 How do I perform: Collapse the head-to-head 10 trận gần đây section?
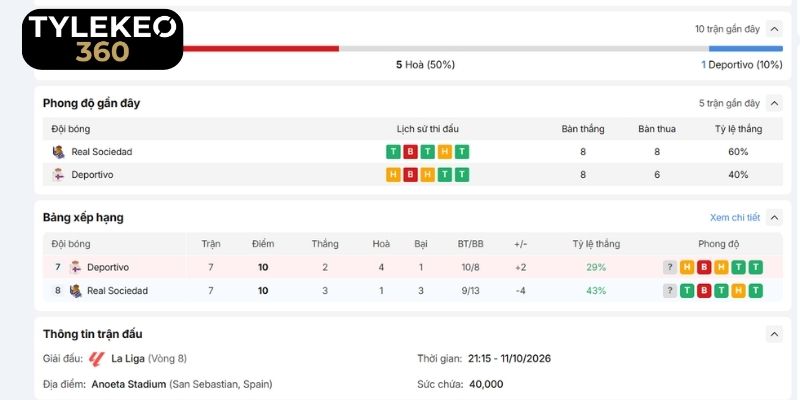pyautogui.click(x=774, y=29)
